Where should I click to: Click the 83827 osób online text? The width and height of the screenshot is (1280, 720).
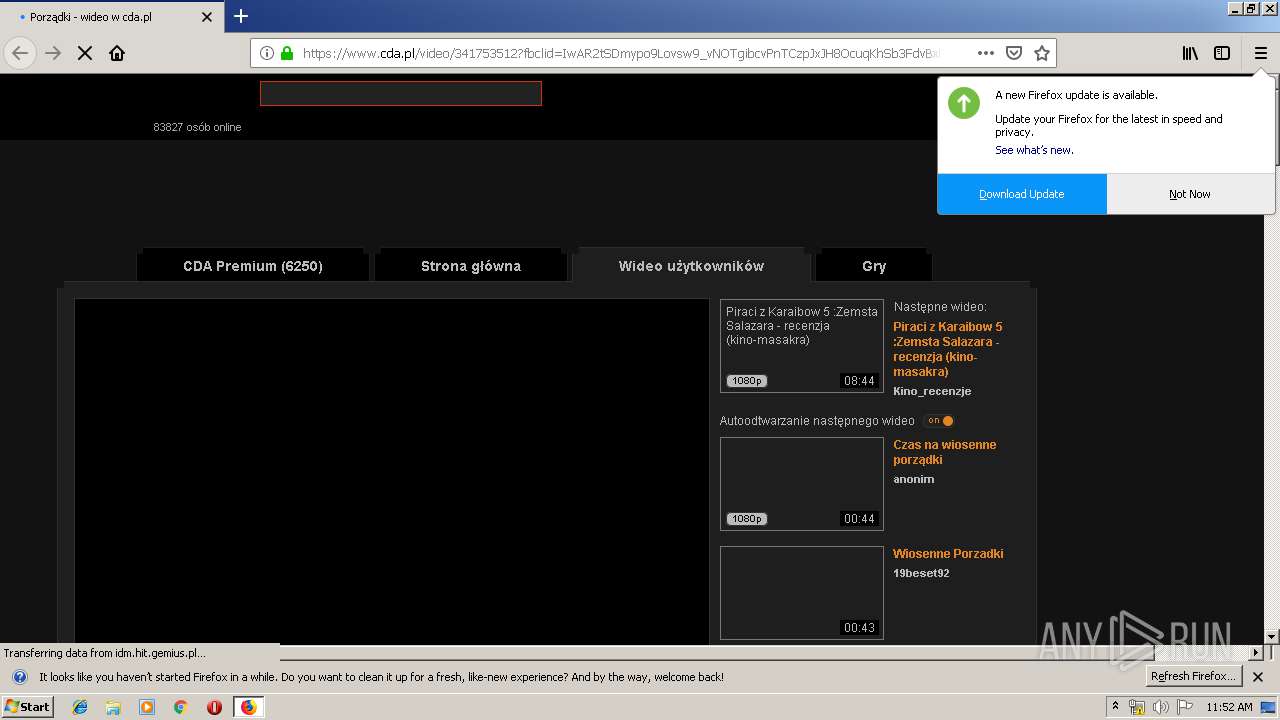[x=197, y=127]
